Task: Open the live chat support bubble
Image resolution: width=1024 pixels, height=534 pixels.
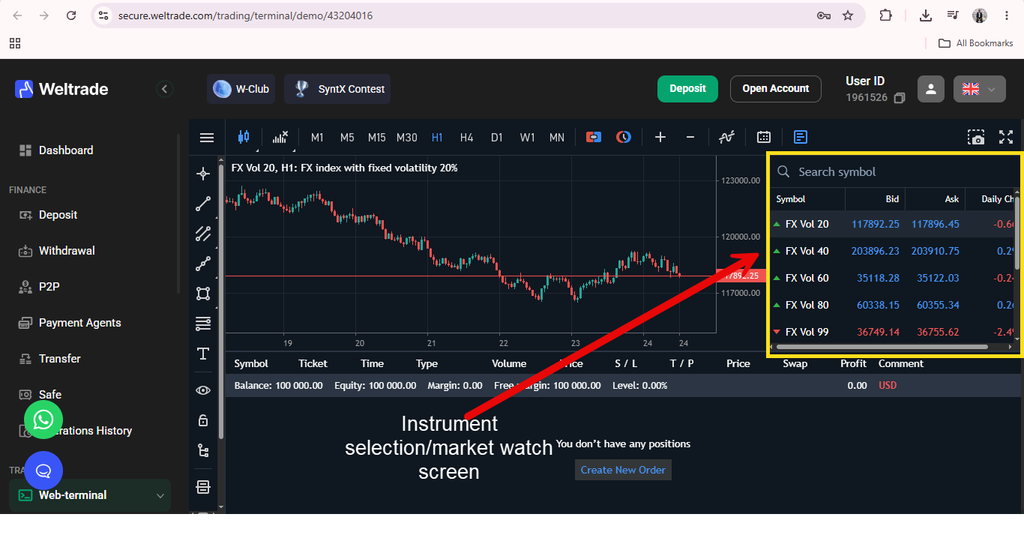Action: [44, 471]
